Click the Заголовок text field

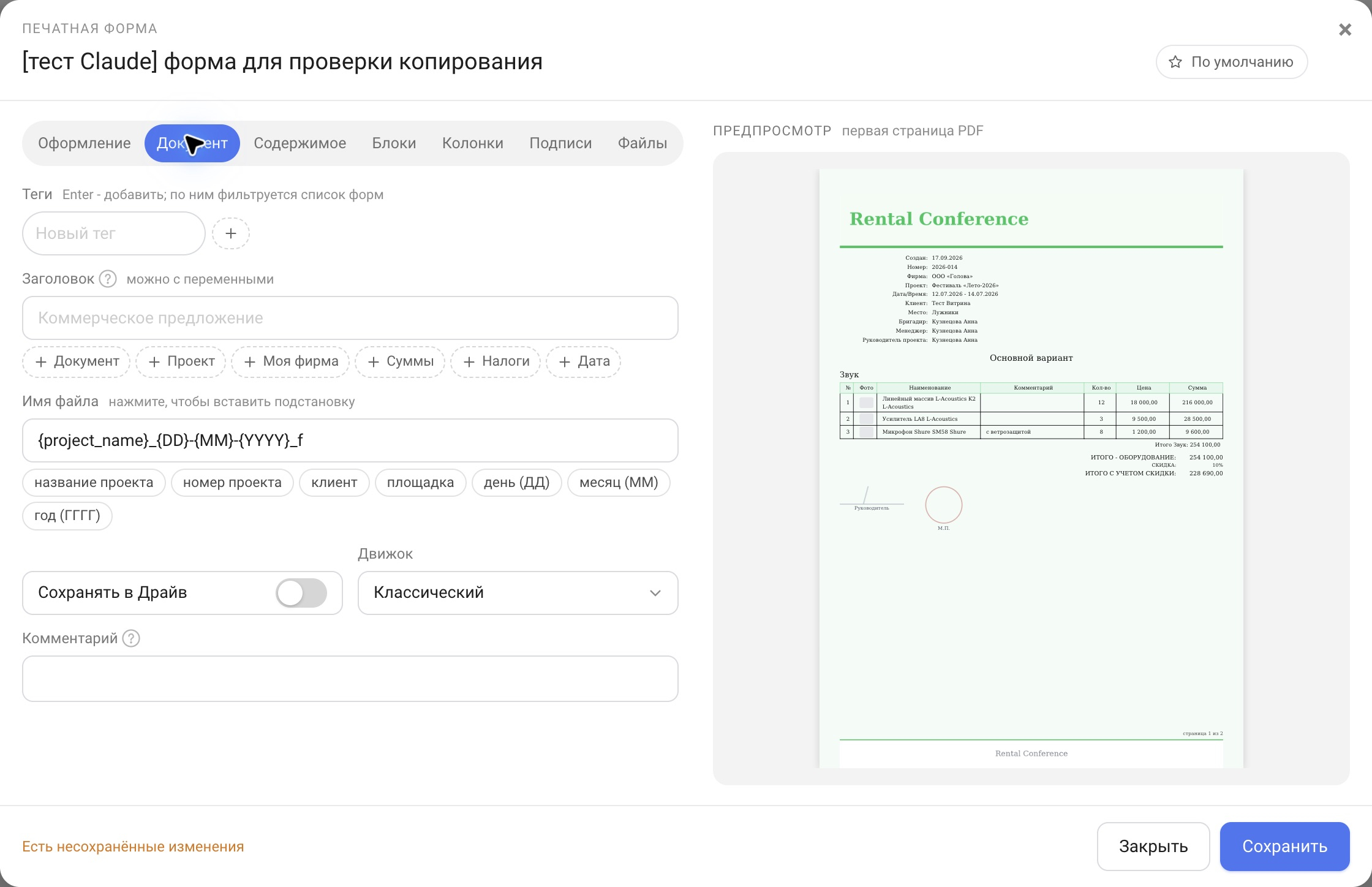click(x=350, y=318)
